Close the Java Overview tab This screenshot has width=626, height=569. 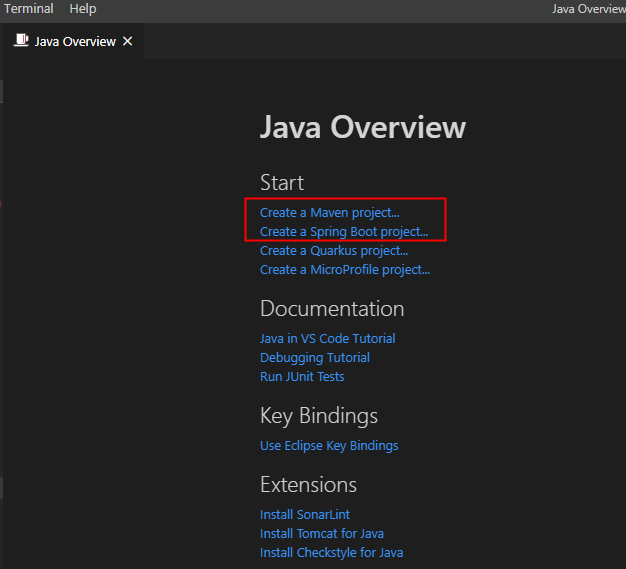[x=127, y=41]
